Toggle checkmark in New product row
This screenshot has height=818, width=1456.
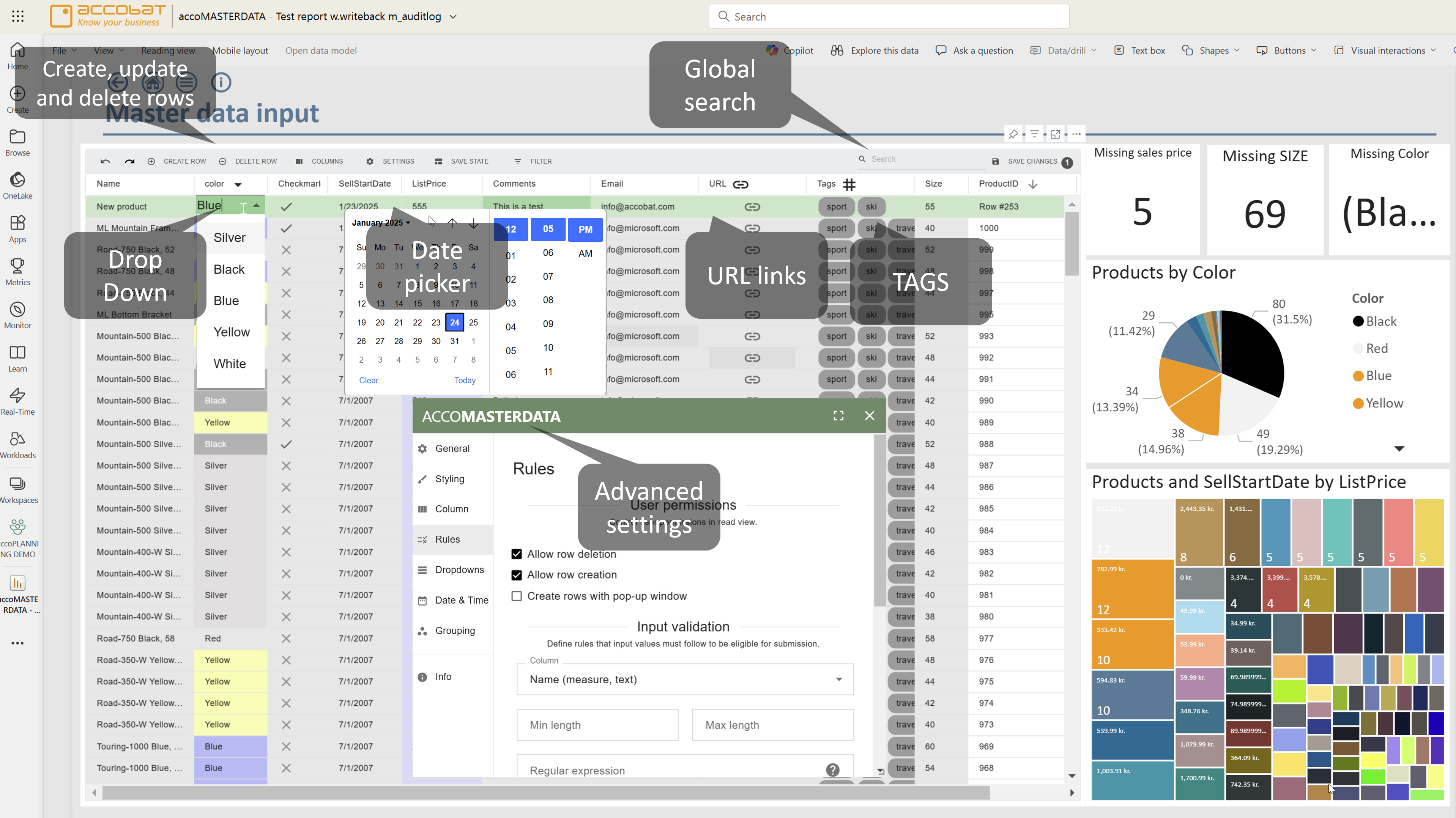tap(286, 207)
